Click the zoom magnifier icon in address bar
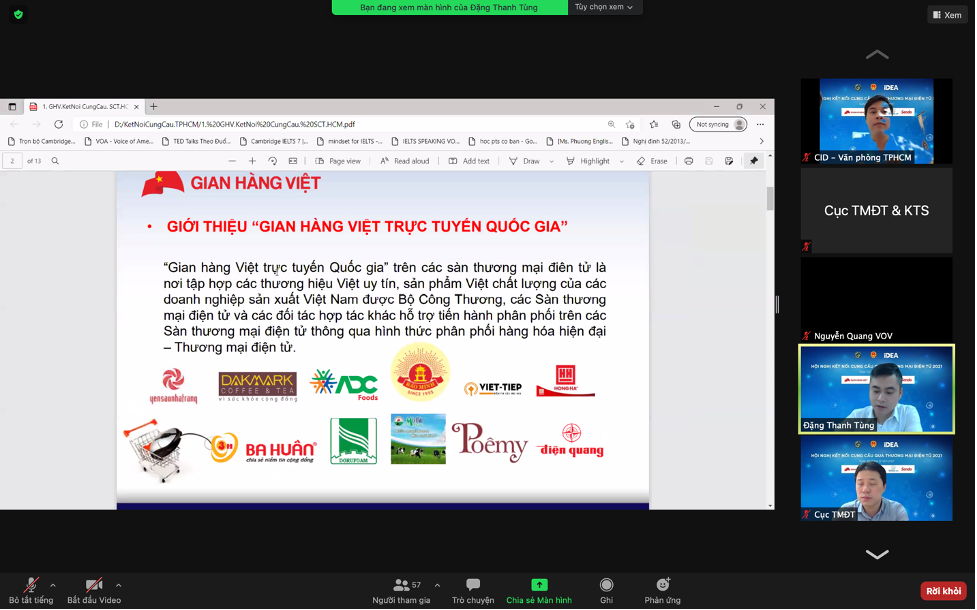Screen dimensions: 977x610 (611, 124)
